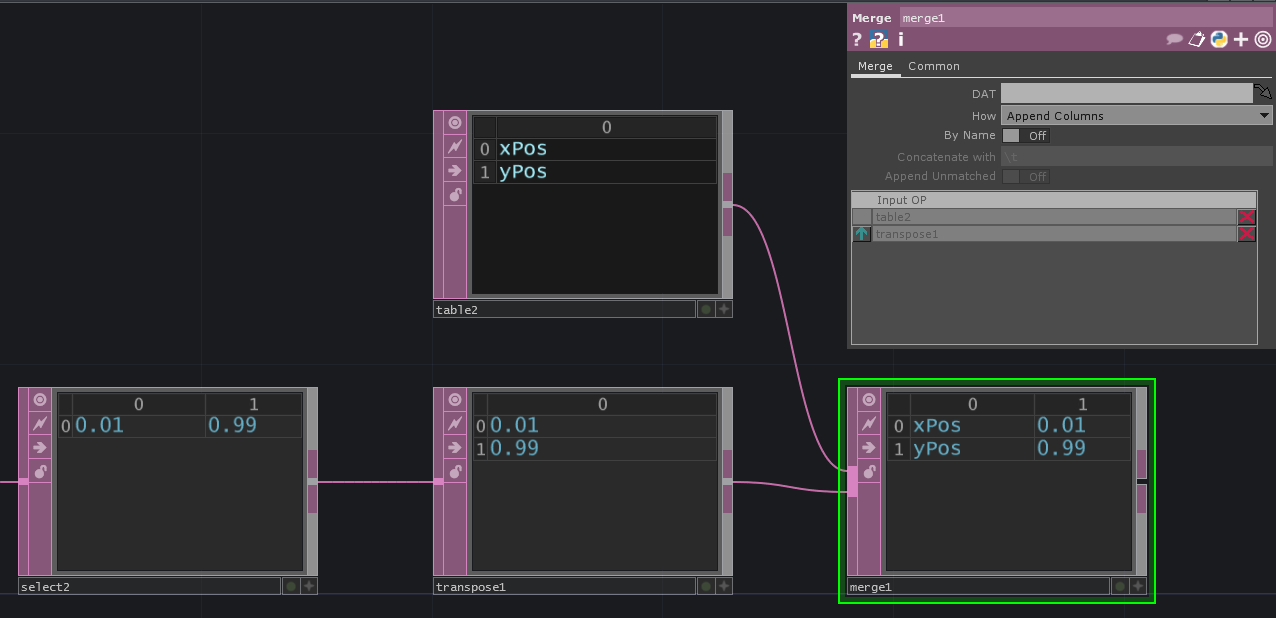
Task: Open operator help question mark icon
Action: (x=857, y=40)
